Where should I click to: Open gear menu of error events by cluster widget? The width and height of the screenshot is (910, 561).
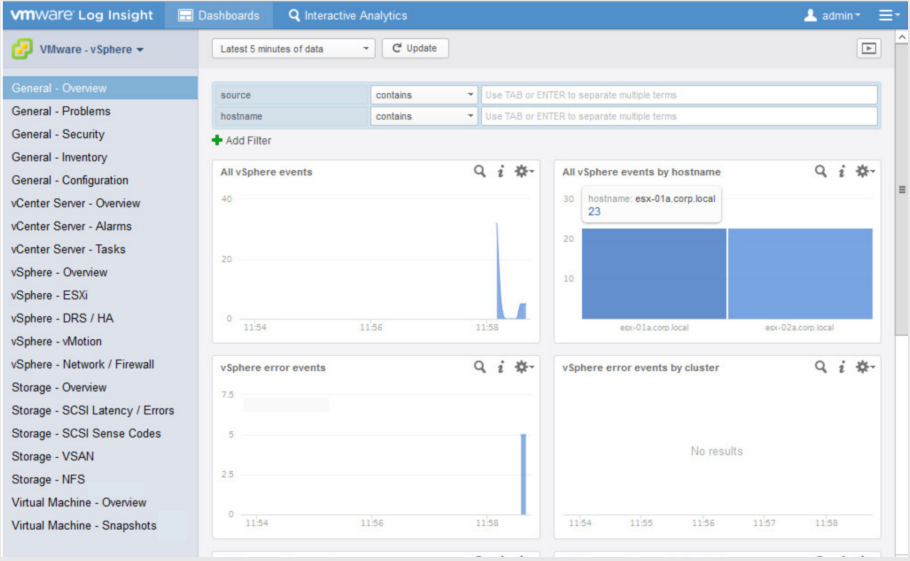(865, 367)
